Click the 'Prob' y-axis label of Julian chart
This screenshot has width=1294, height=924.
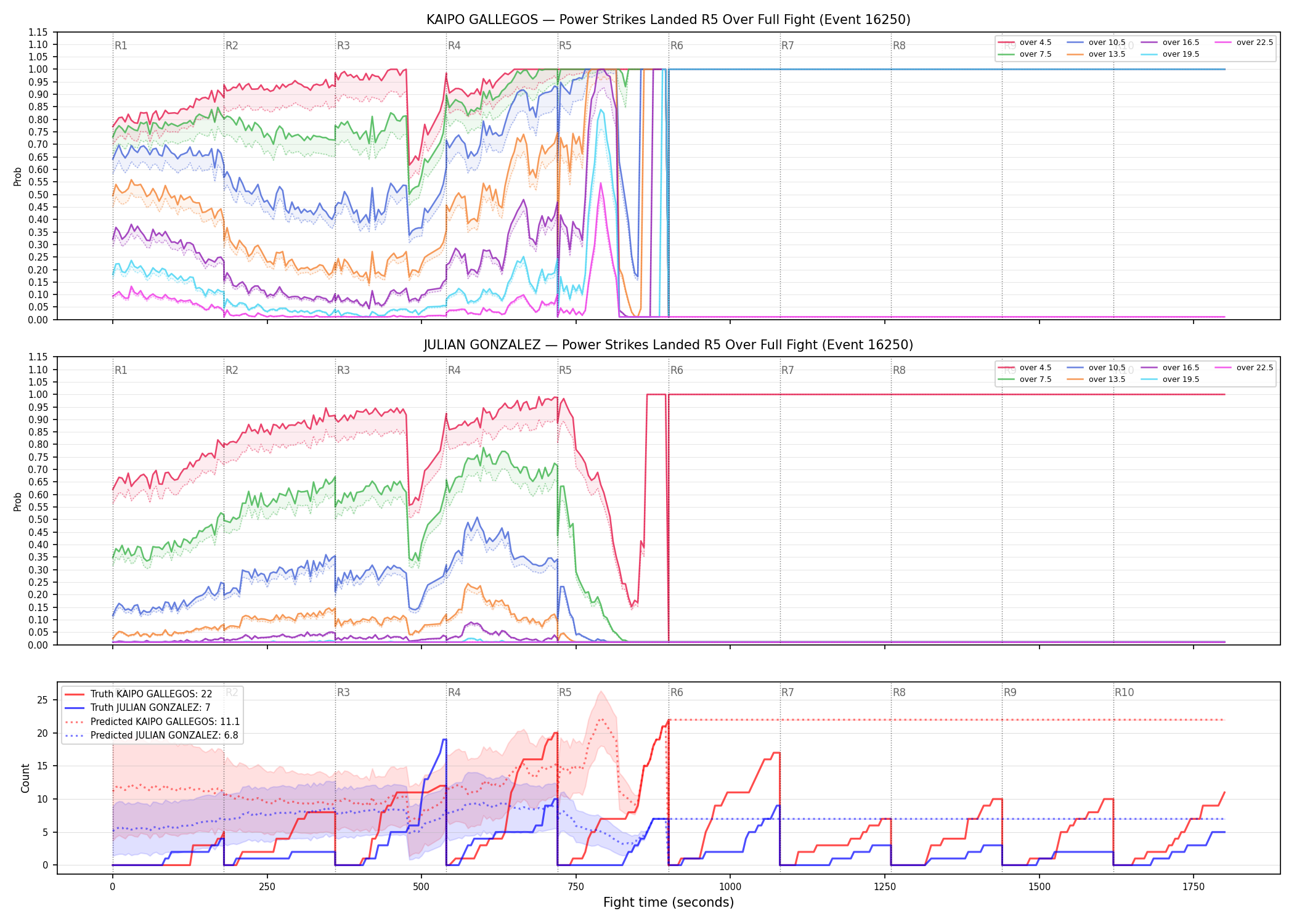[18, 501]
